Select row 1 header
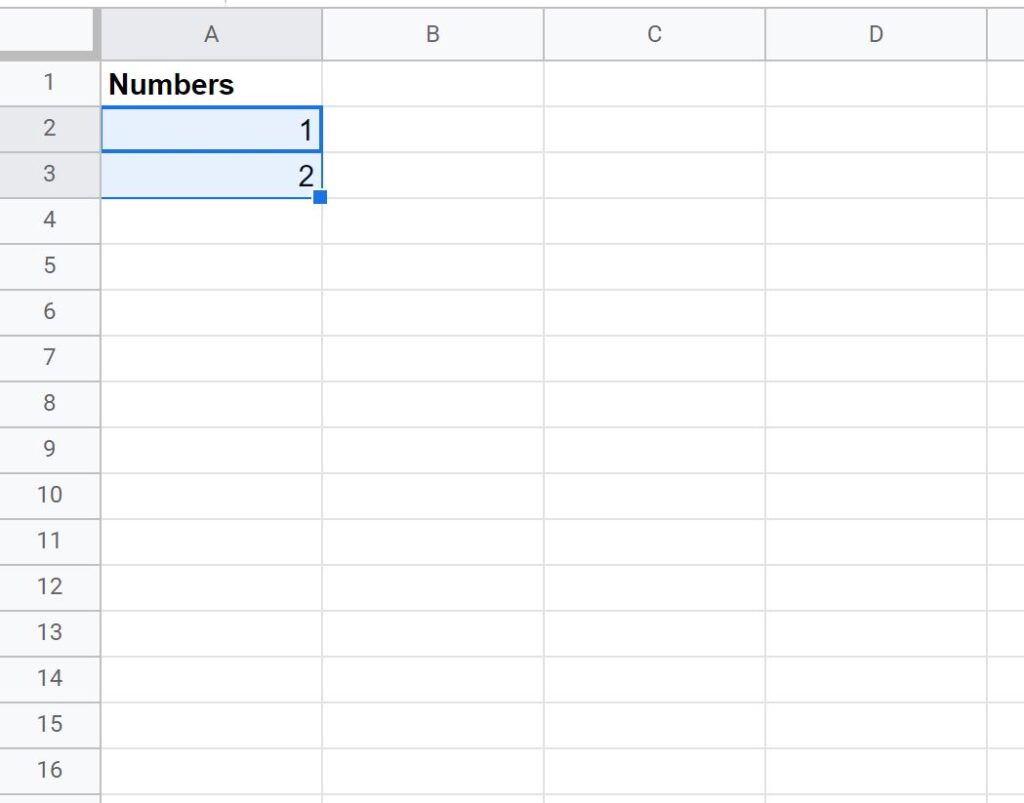Screen dimensions: 1024x803 click(49, 83)
